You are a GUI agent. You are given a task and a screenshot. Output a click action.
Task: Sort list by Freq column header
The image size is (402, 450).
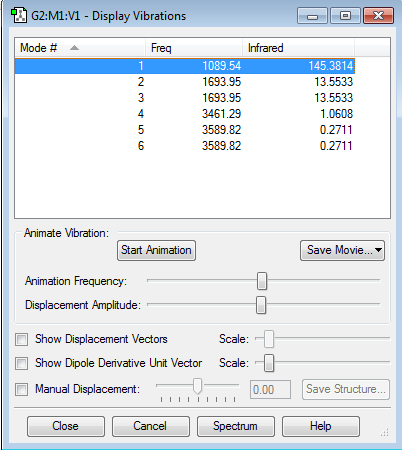click(194, 48)
